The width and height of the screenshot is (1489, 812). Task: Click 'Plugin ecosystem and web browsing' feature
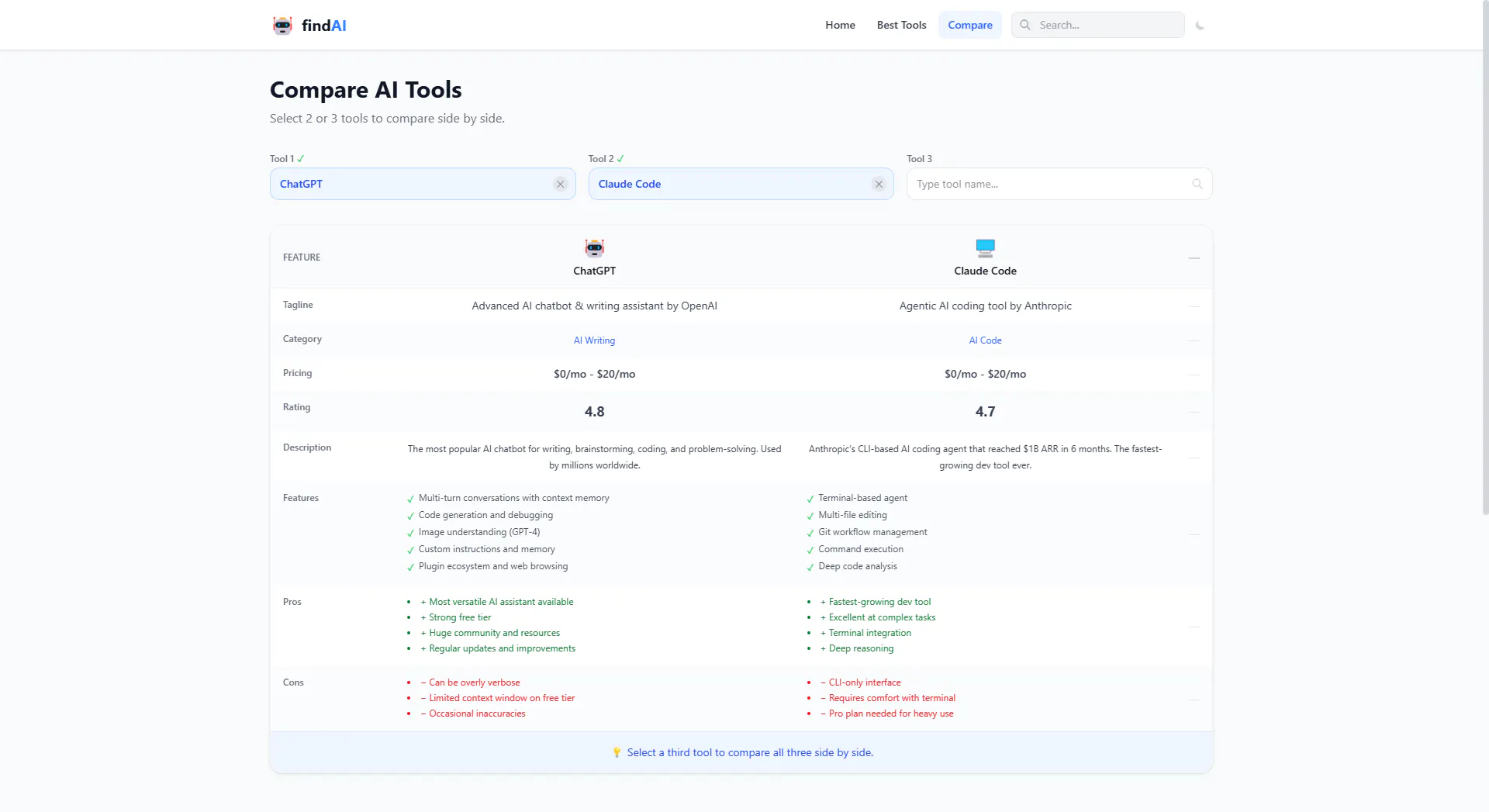[x=493, y=566]
